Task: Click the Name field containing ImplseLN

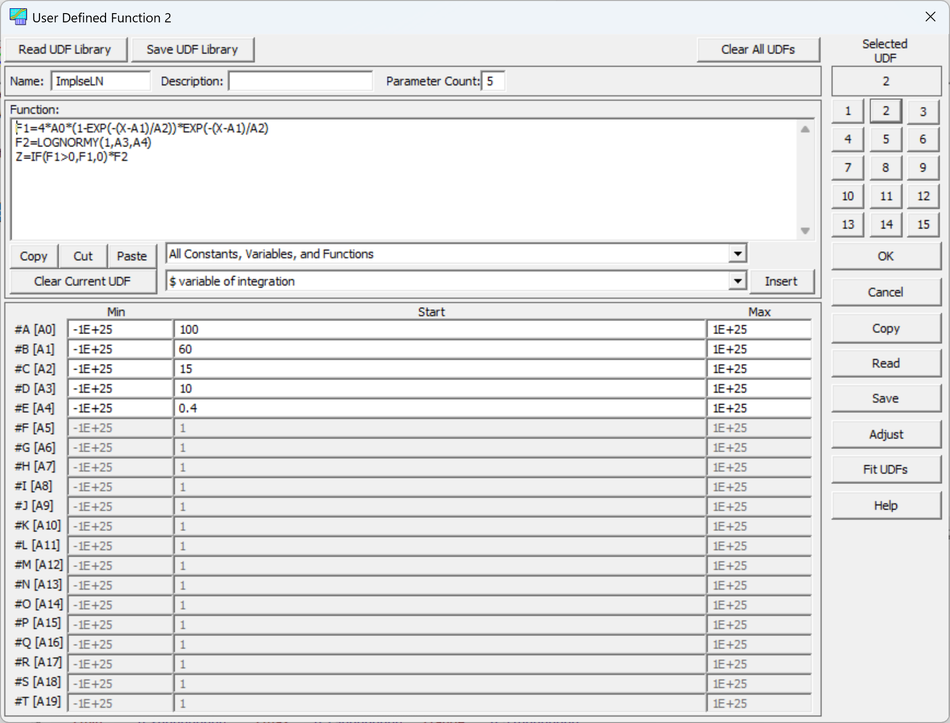Action: pos(101,81)
